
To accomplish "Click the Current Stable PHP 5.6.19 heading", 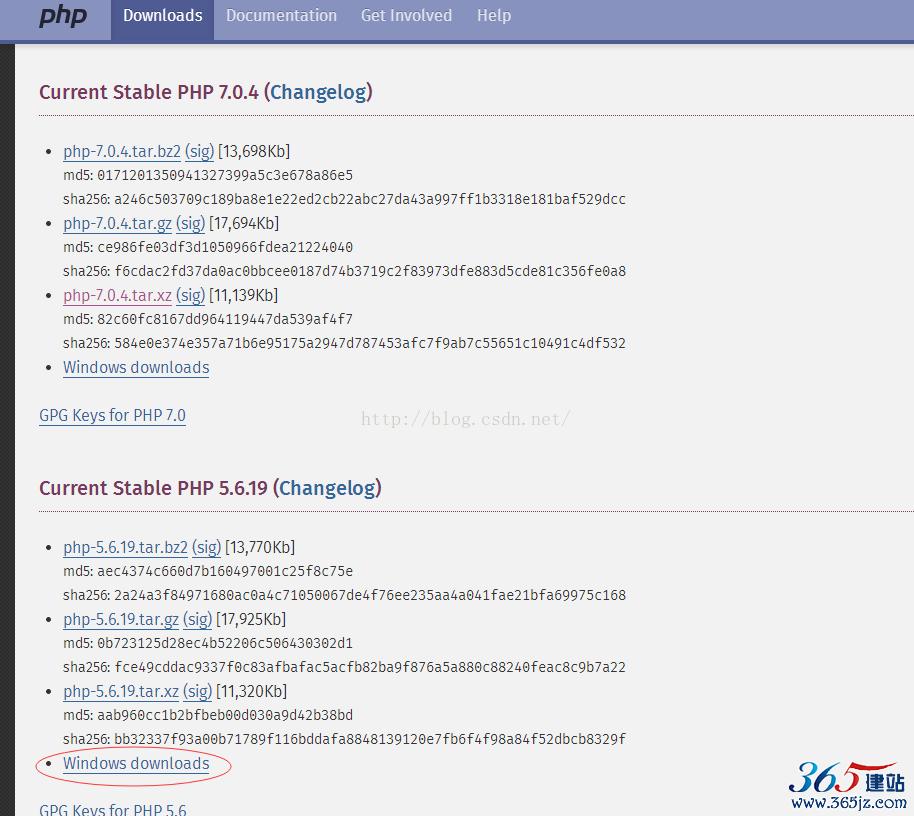I will coord(210,488).
